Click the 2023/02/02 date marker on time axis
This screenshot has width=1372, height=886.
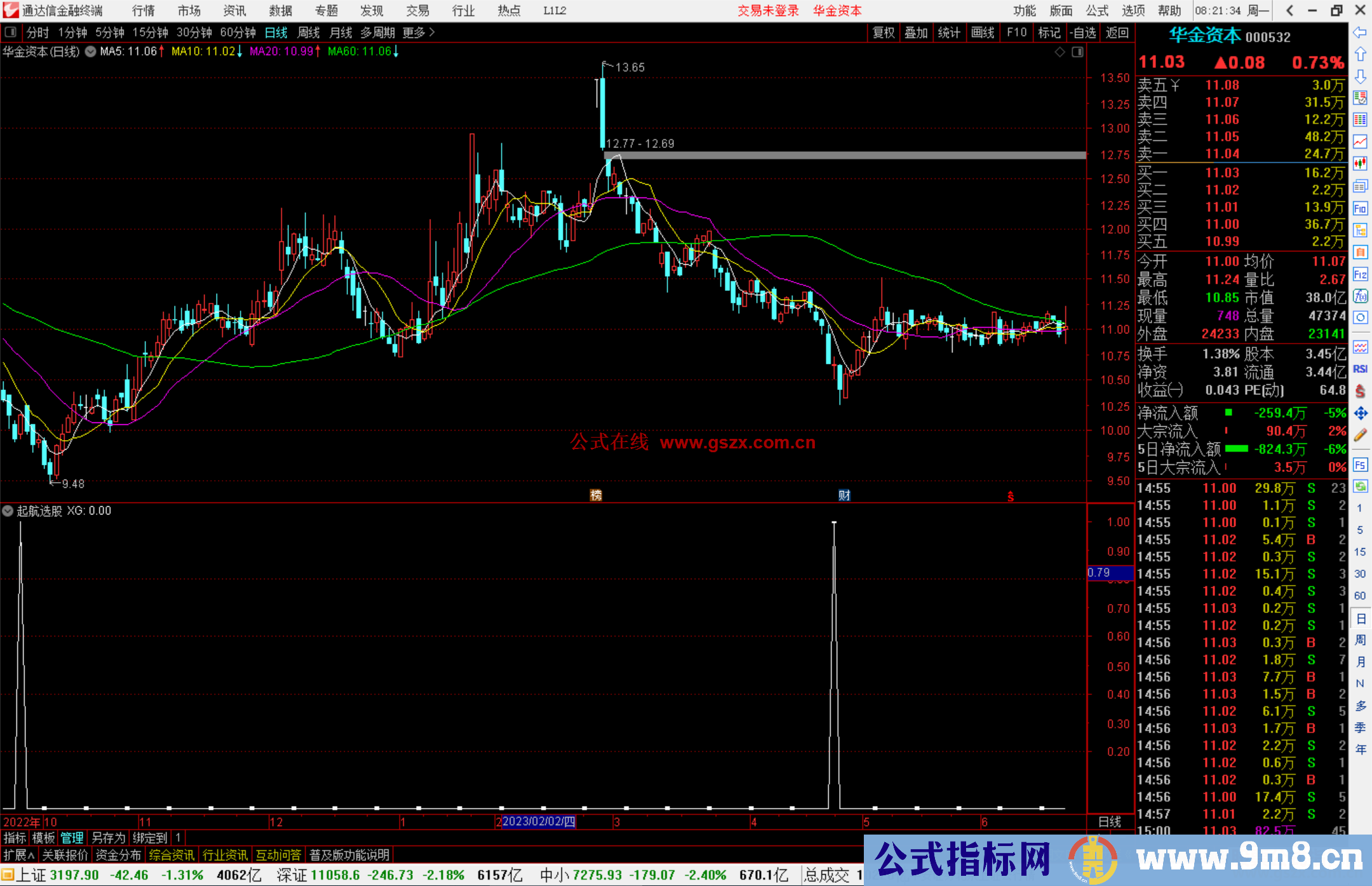pyautogui.click(x=539, y=822)
